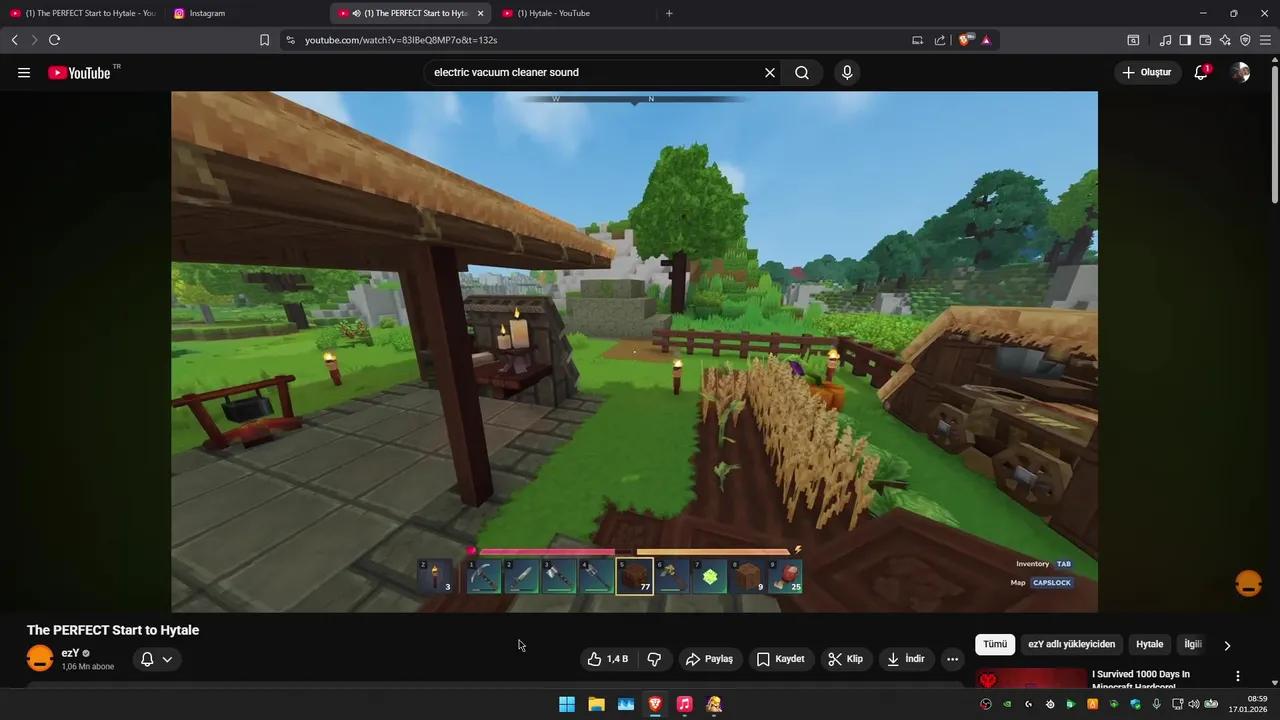The width and height of the screenshot is (1280, 720).
Task: Open the ezY channel name link
Action: 70,653
